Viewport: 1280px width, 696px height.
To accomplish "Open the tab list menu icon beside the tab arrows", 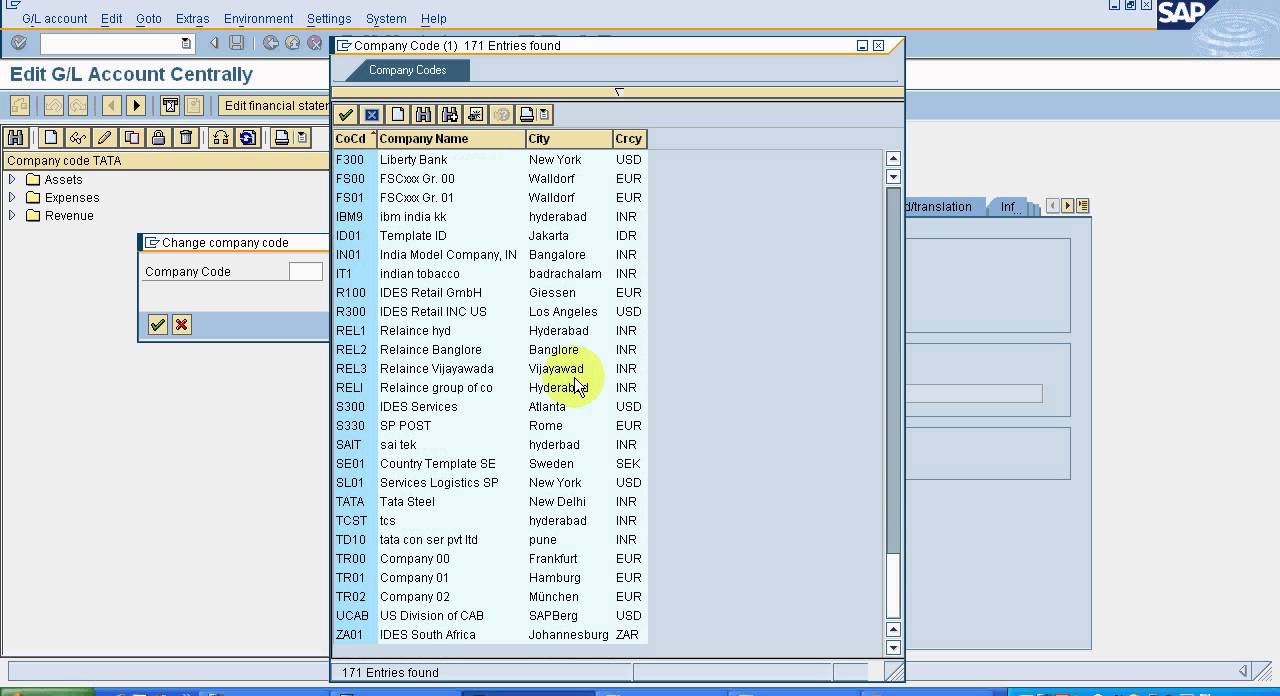I will tap(1083, 206).
